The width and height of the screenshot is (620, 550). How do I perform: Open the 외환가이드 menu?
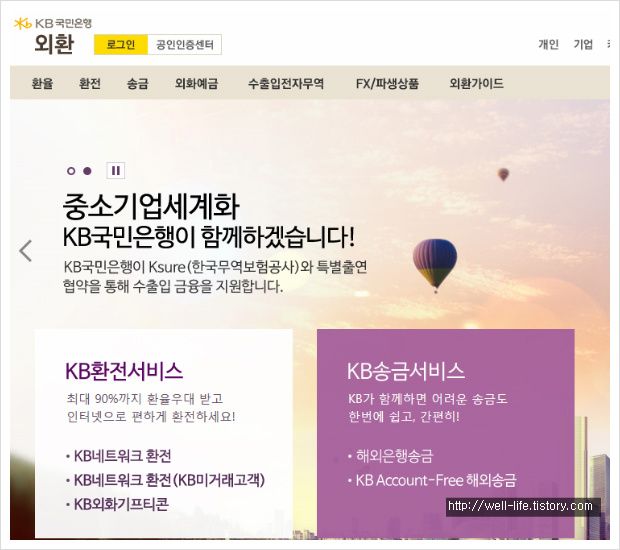(x=476, y=83)
